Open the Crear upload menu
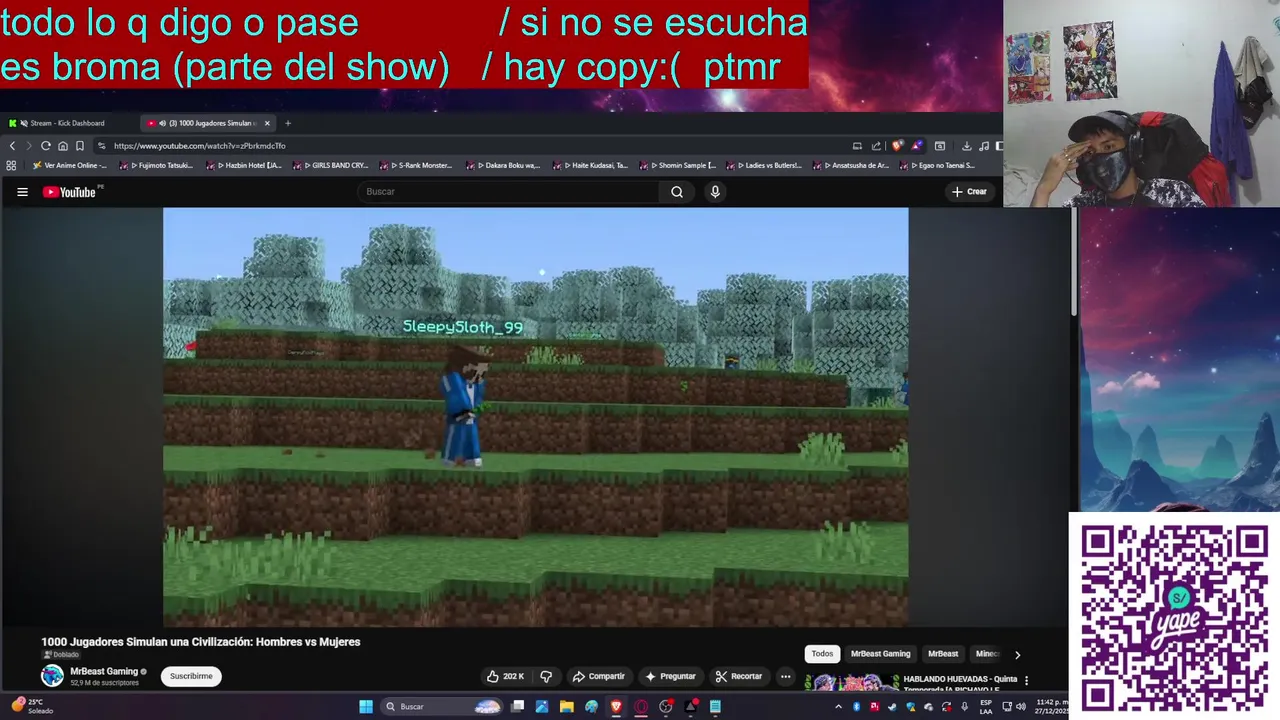Viewport: 1280px width, 720px height. (x=970, y=192)
